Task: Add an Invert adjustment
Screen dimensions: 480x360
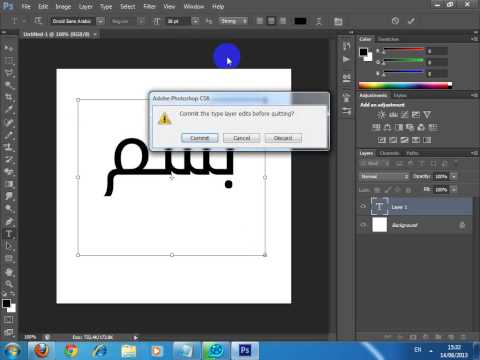Action: click(x=382, y=140)
